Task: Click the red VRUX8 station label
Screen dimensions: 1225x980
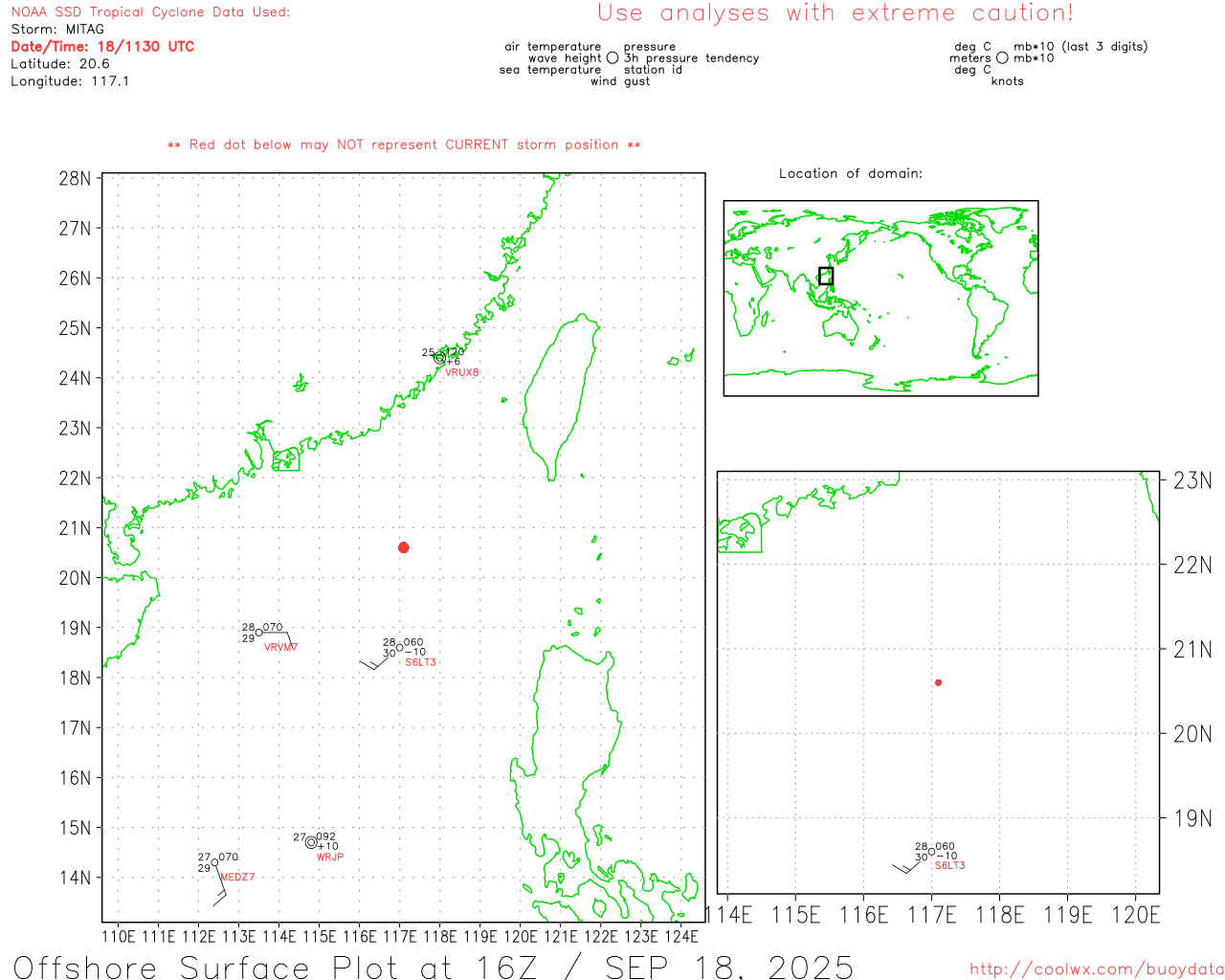Action: (462, 372)
